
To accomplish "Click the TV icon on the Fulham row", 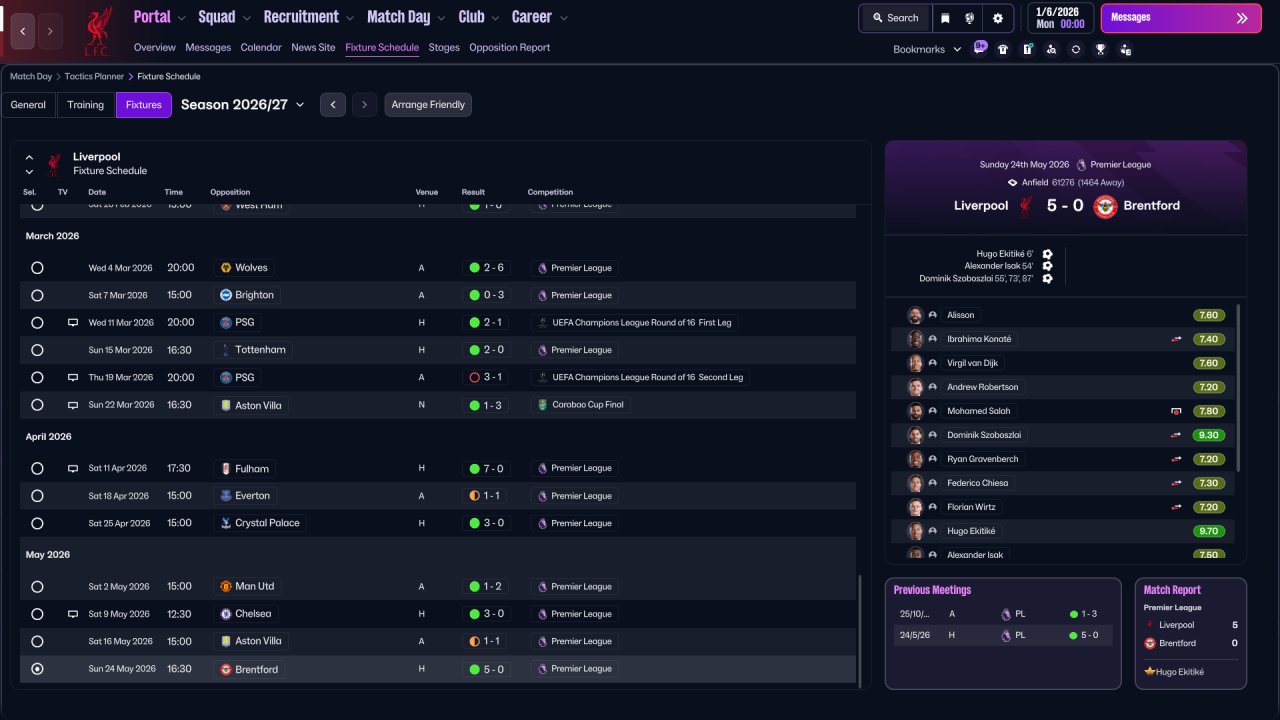I will [x=72, y=468].
